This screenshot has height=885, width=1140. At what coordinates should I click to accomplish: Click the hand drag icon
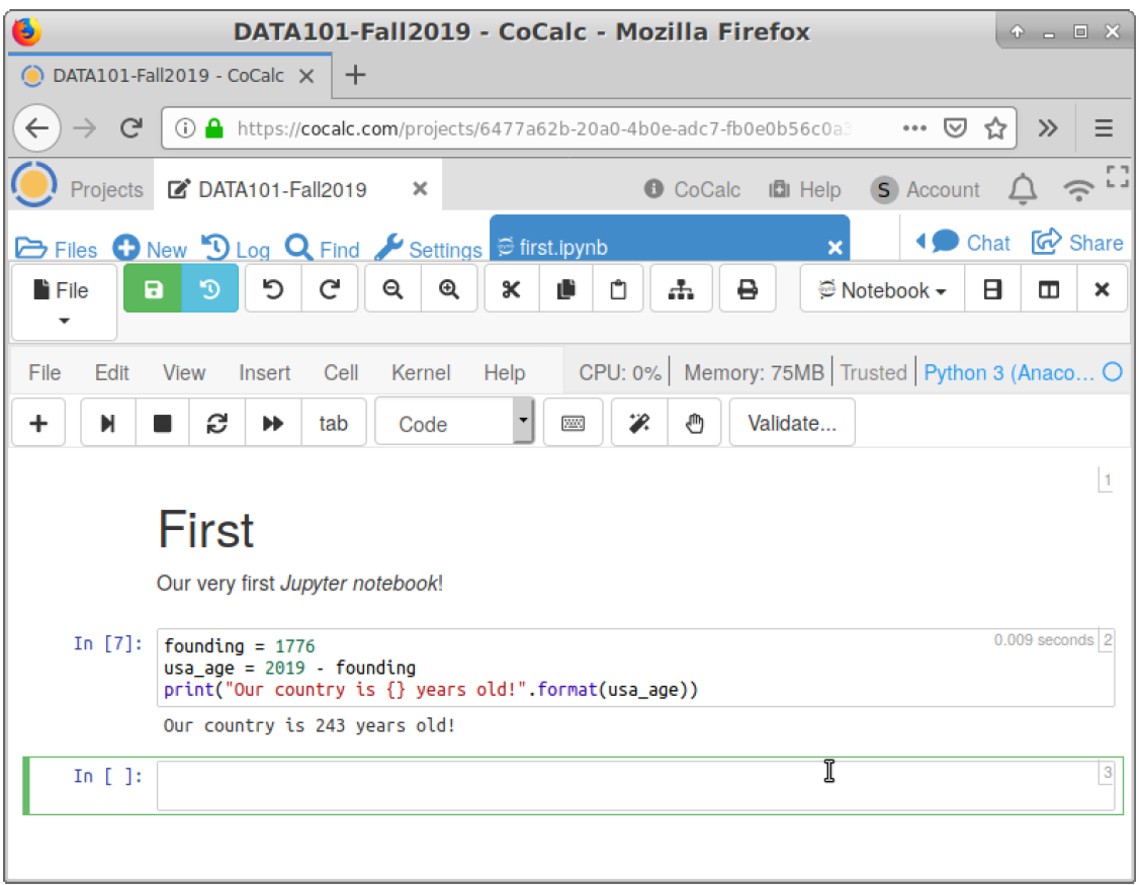pyautogui.click(x=694, y=423)
